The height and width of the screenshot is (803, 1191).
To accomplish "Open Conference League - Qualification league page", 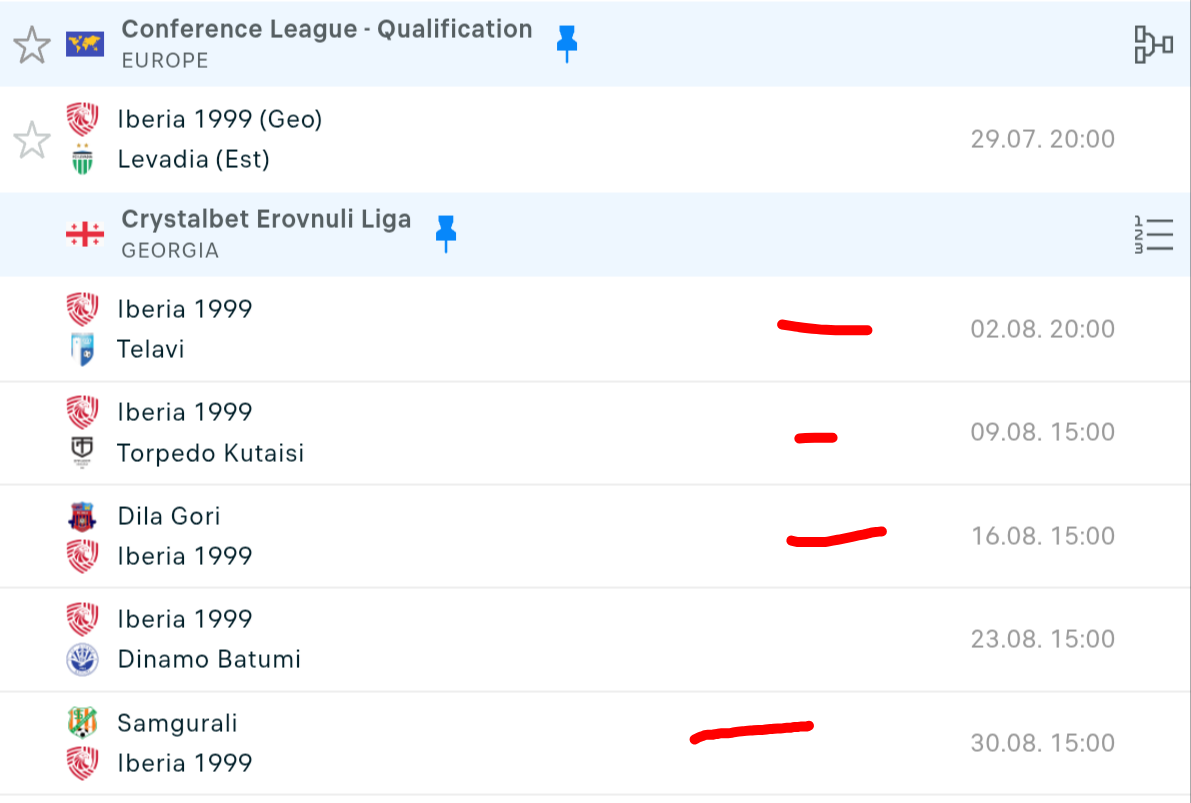I will [x=326, y=29].
